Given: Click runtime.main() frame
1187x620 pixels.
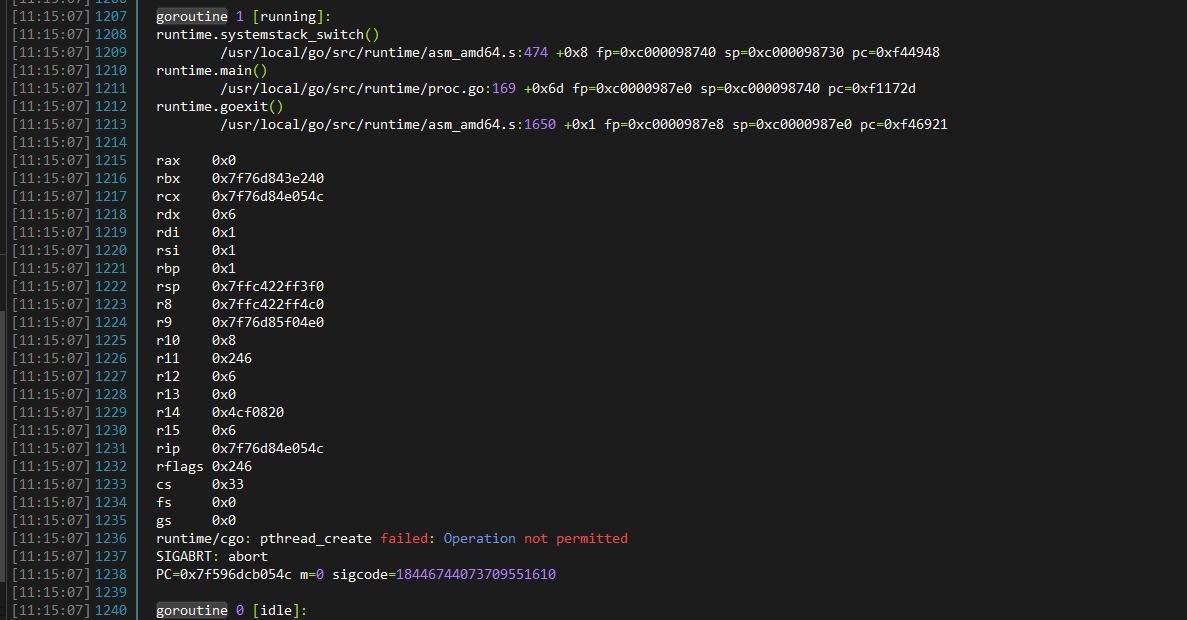Looking at the screenshot, I should click(x=211, y=70).
